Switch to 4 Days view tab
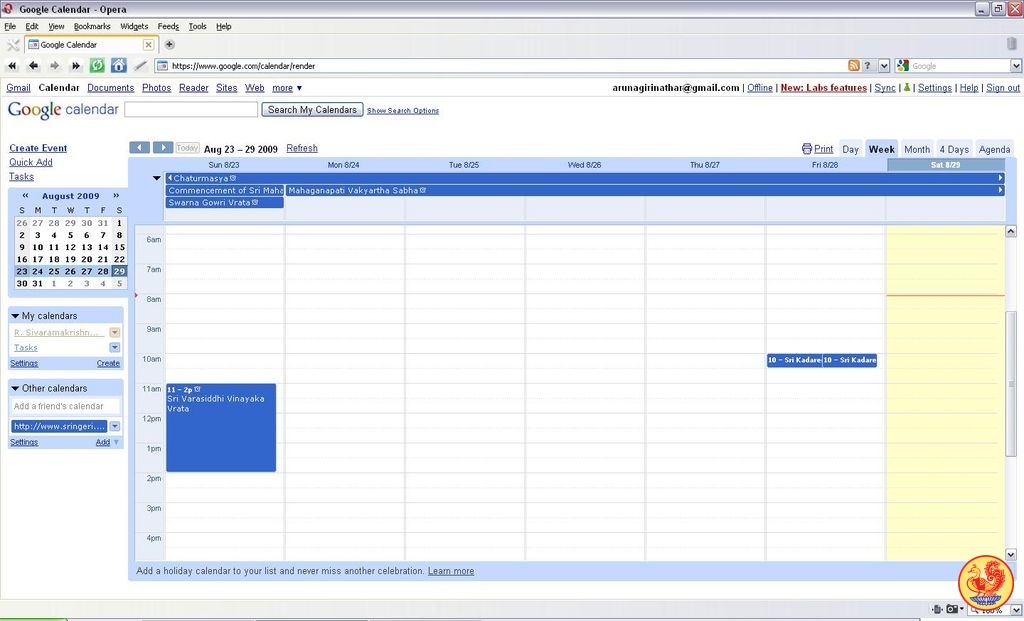The image size is (1024, 621). click(x=954, y=149)
